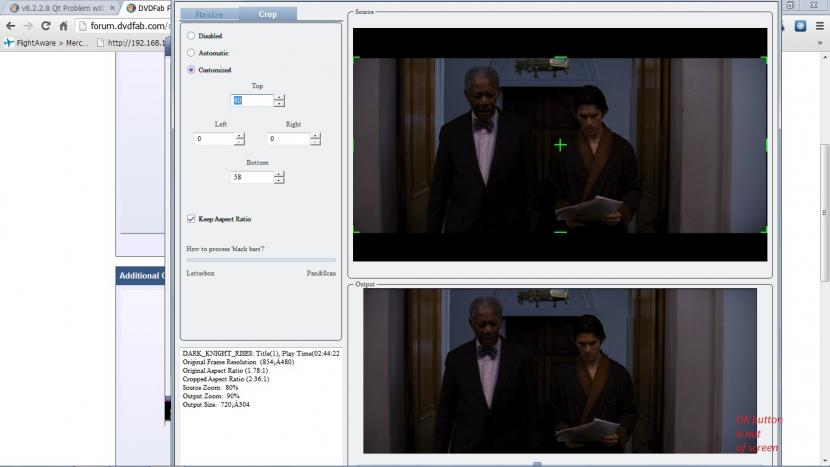Decrease the Top crop value
This screenshot has height=467, width=830.
pyautogui.click(x=279, y=104)
